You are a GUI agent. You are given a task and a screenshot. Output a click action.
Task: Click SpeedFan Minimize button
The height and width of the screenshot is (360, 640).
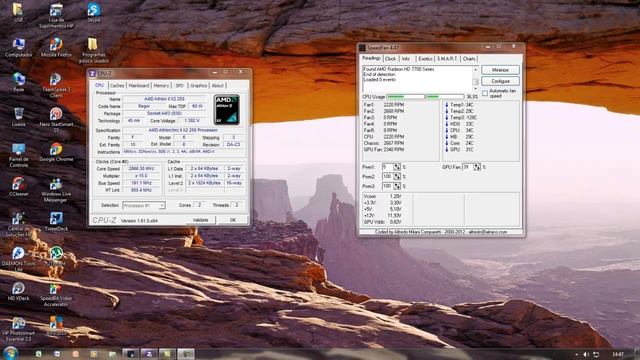[500, 70]
